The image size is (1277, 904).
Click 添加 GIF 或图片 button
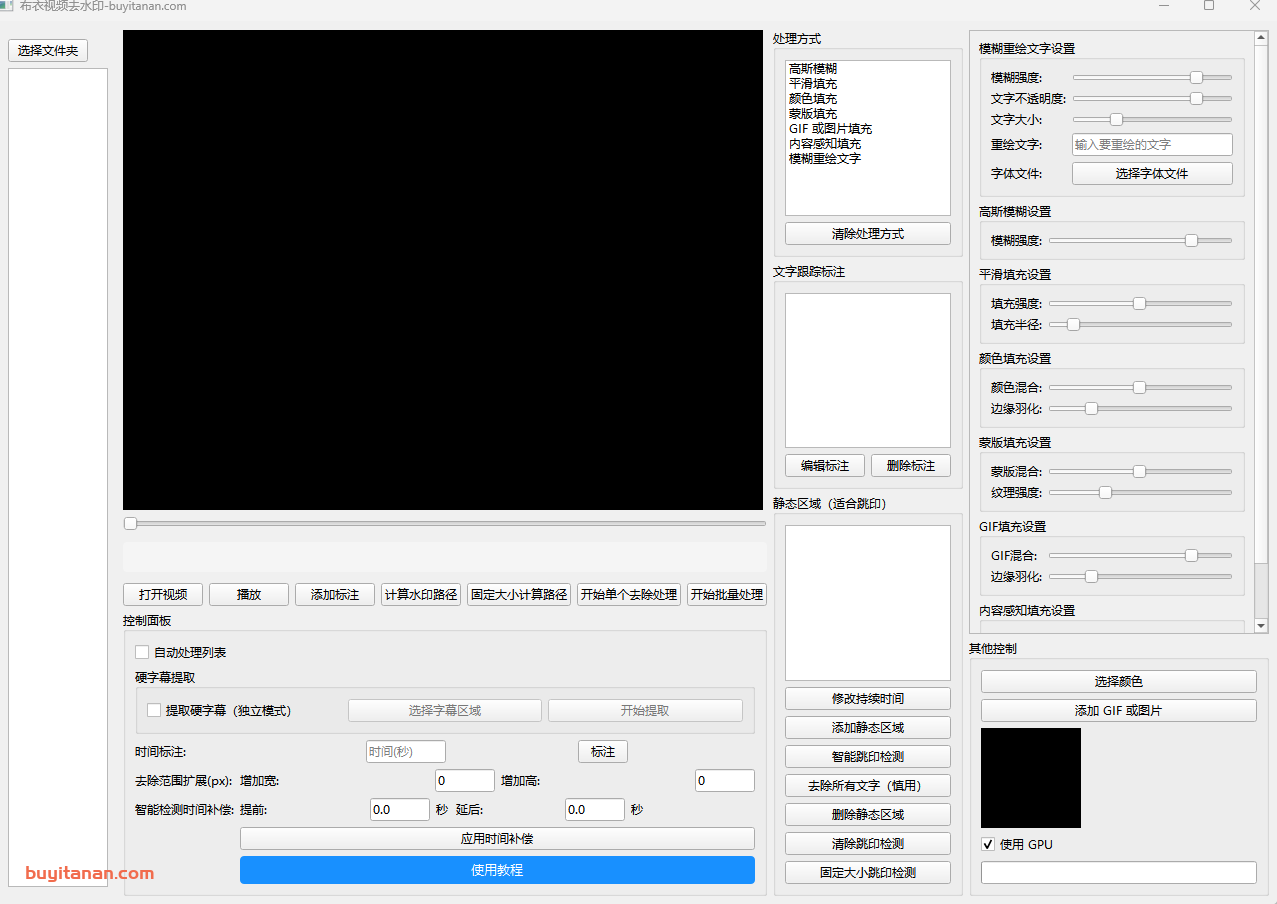(x=1119, y=710)
